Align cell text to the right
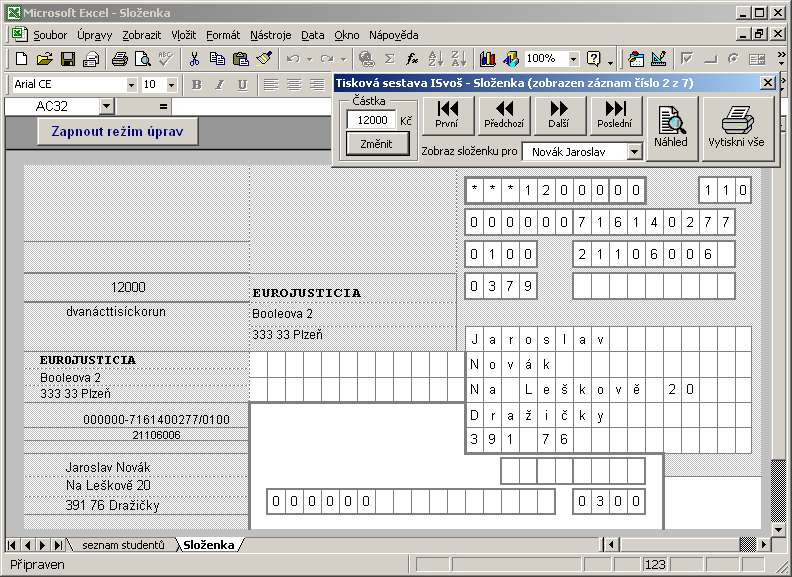 coord(317,85)
